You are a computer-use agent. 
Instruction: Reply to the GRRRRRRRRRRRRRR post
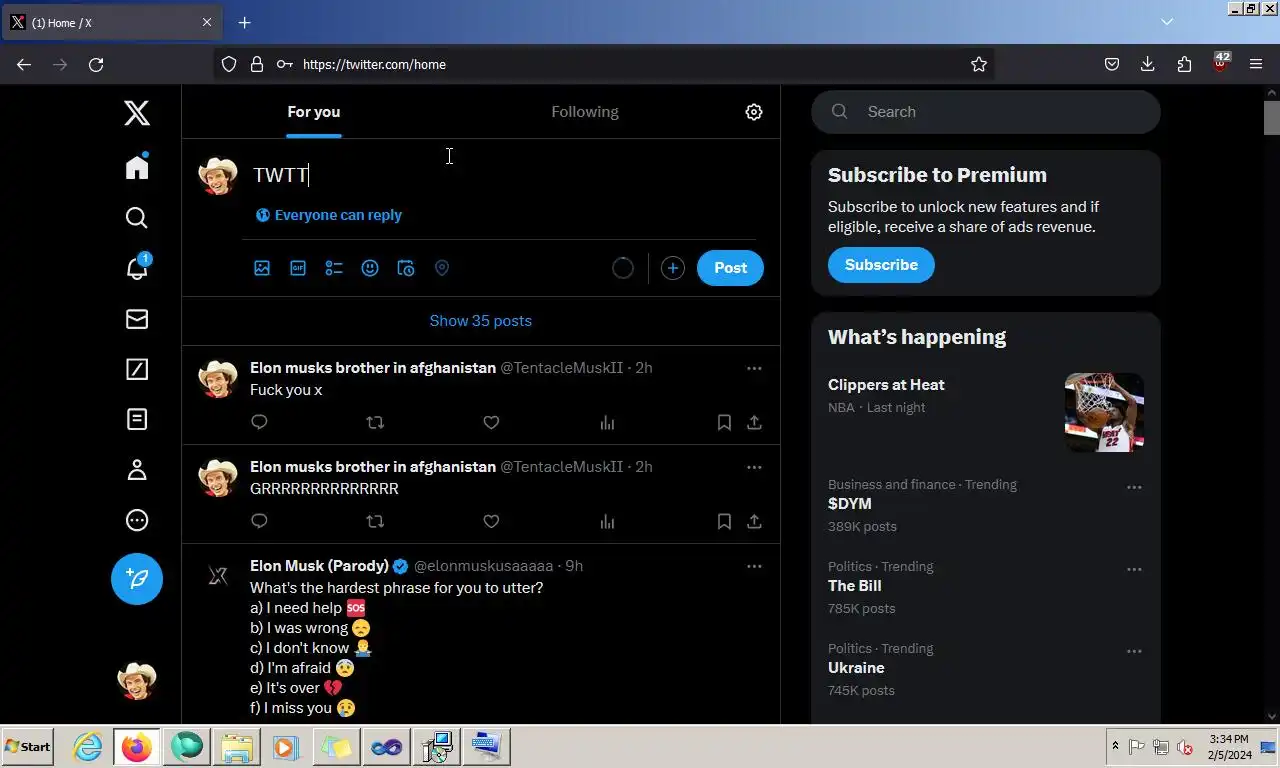click(259, 521)
